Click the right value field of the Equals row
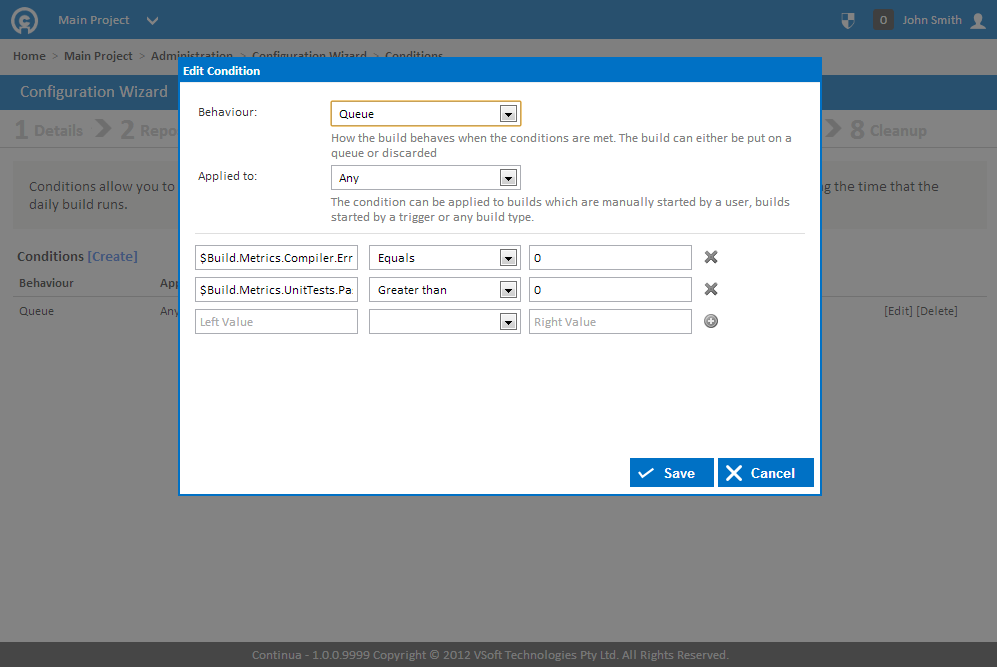This screenshot has width=997, height=667. point(610,258)
